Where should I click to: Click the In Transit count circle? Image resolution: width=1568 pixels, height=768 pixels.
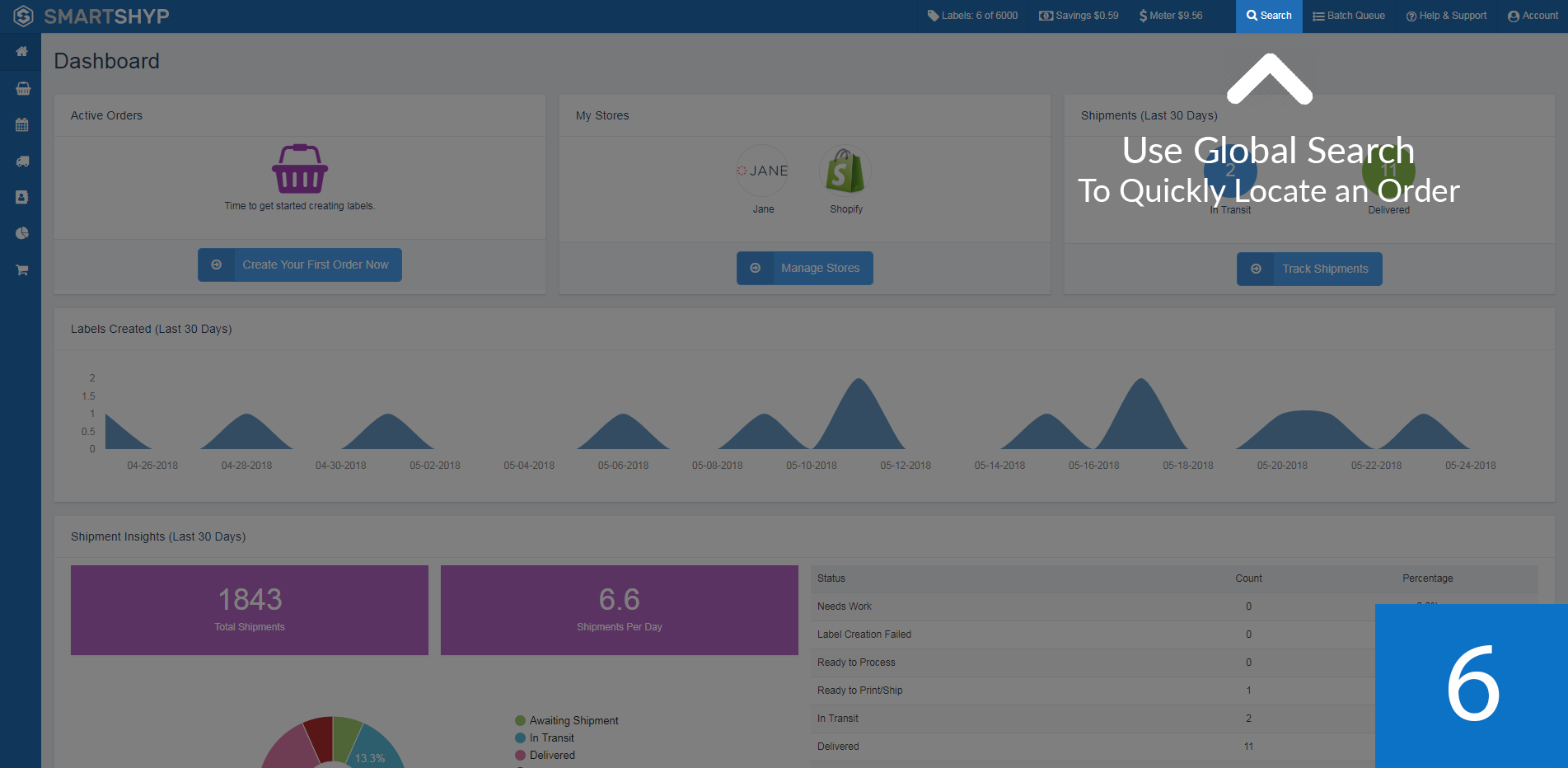pyautogui.click(x=1230, y=171)
